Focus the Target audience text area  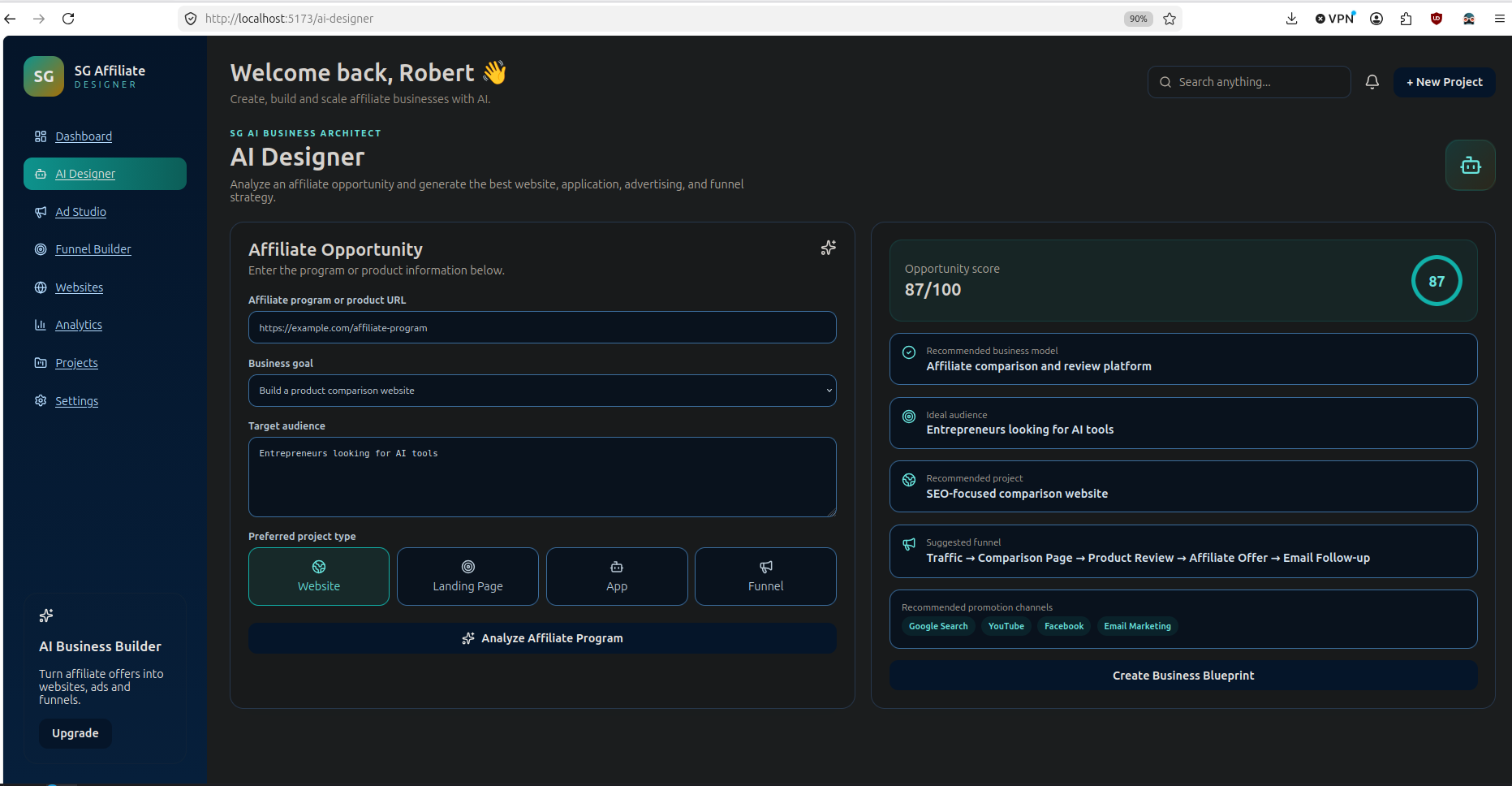(x=542, y=477)
